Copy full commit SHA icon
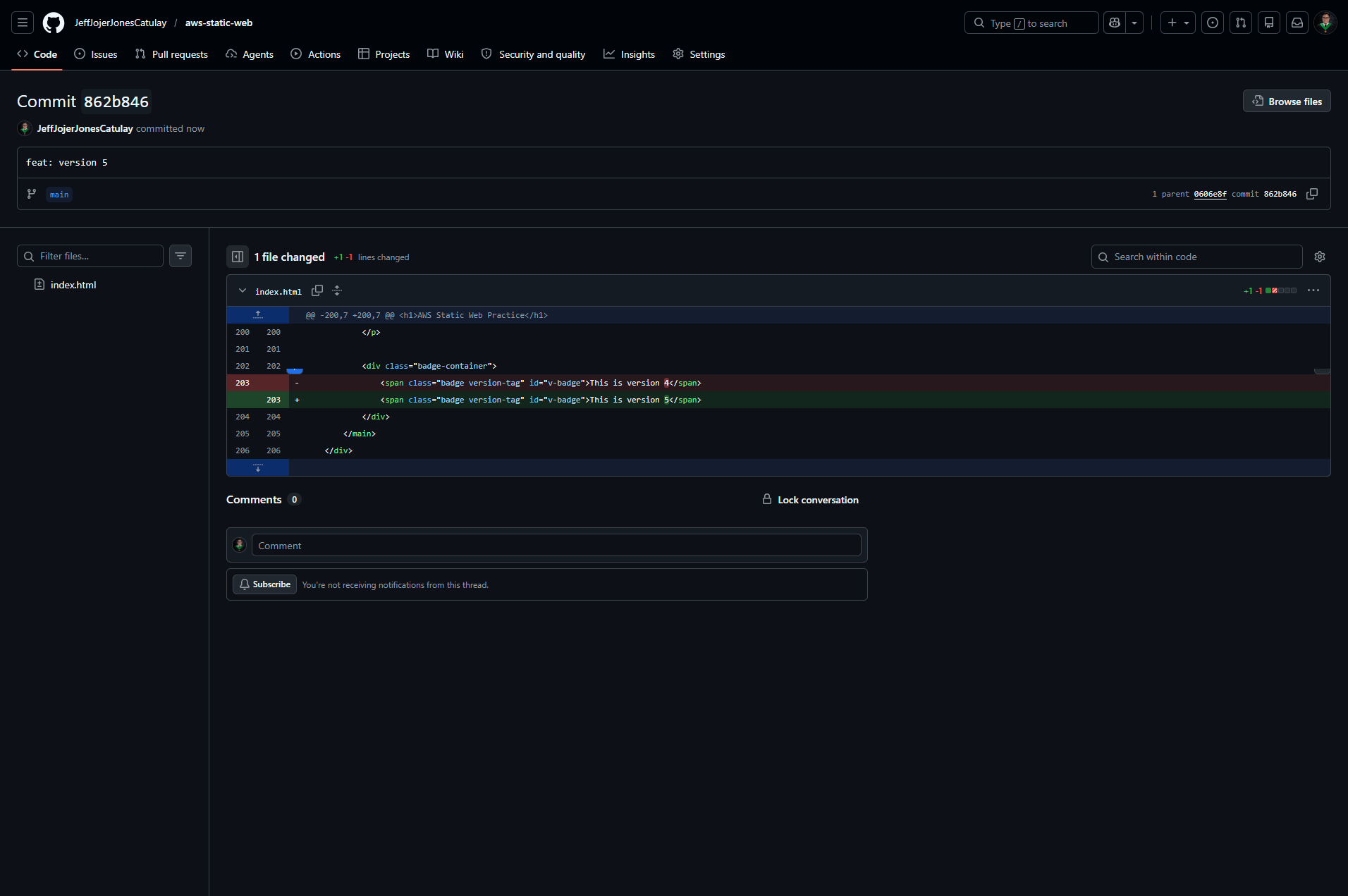This screenshot has width=1348, height=896. click(1312, 194)
